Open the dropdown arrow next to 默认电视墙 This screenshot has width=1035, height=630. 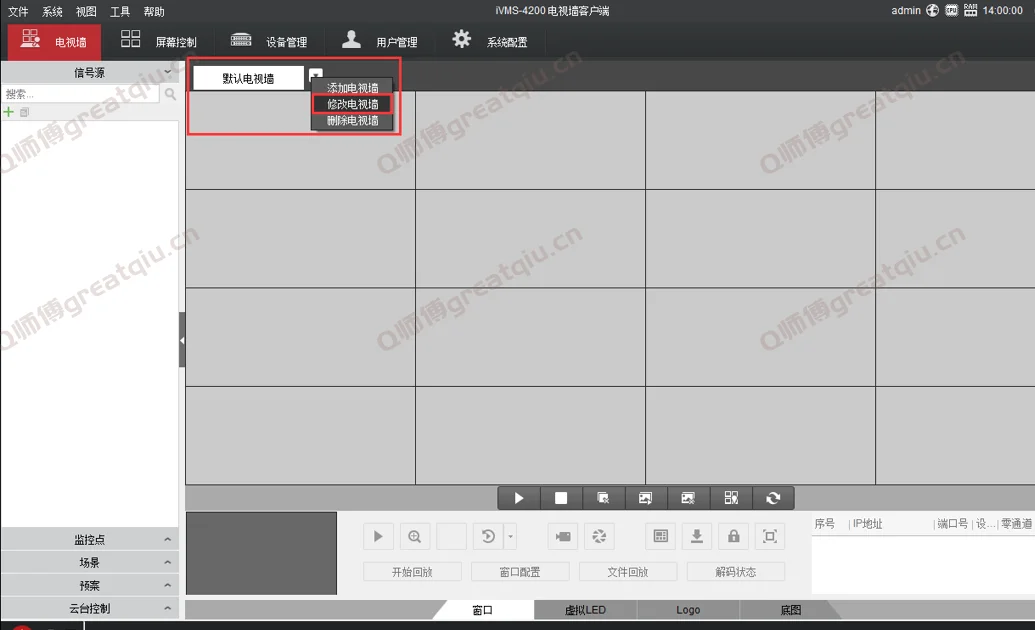316,75
